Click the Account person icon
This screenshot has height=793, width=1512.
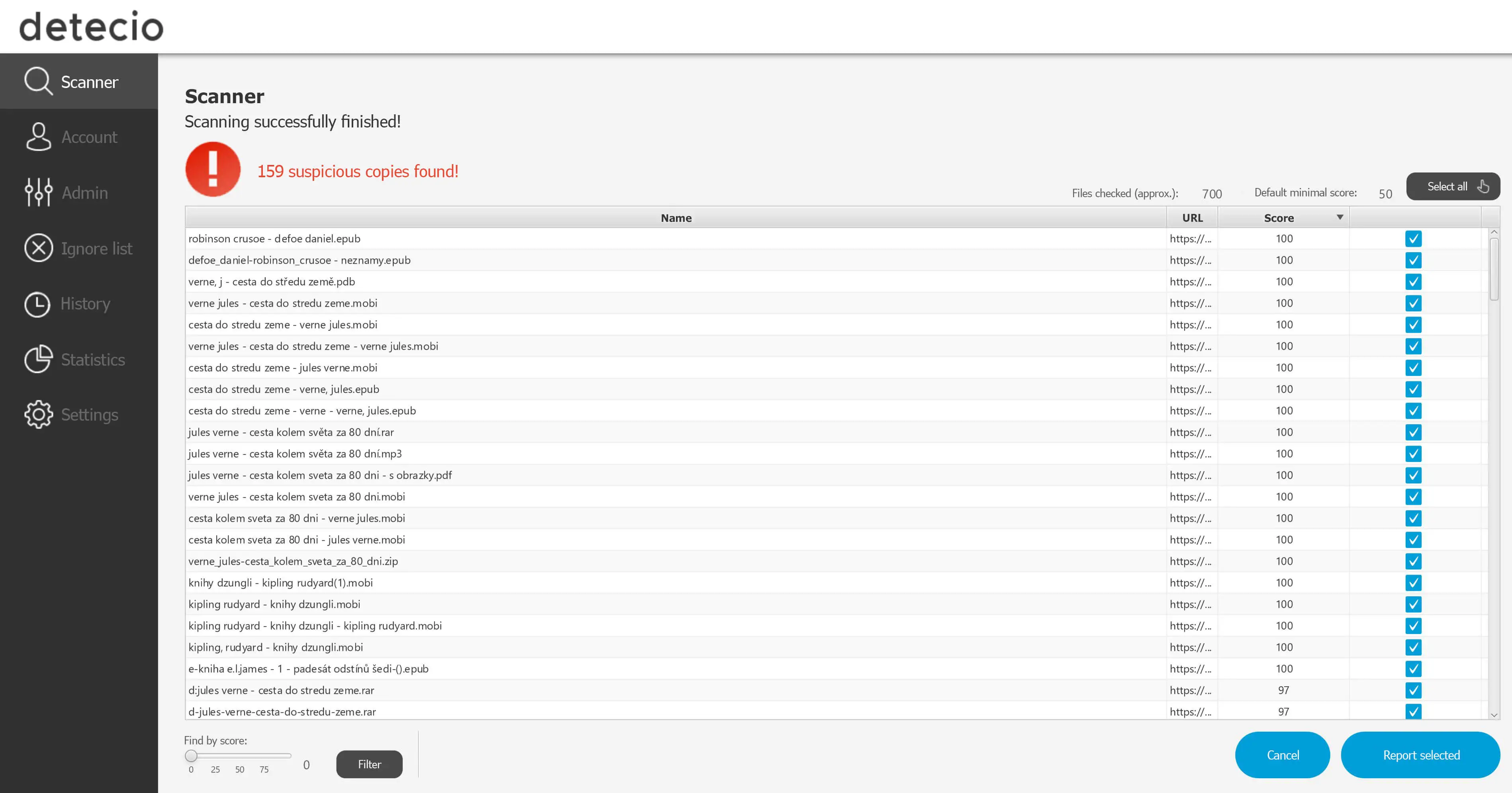39,137
